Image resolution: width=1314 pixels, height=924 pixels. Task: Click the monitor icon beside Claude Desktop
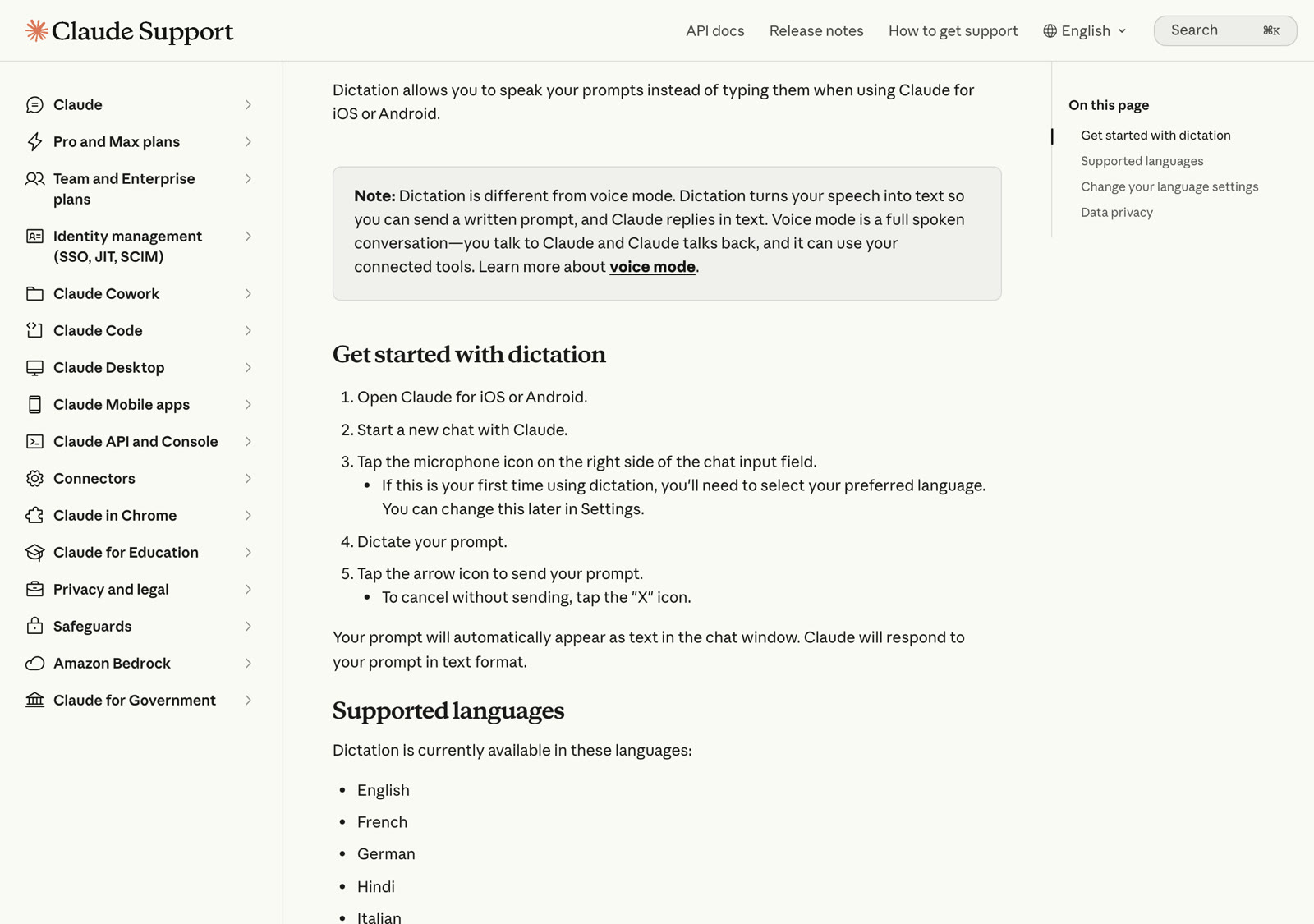(x=34, y=367)
